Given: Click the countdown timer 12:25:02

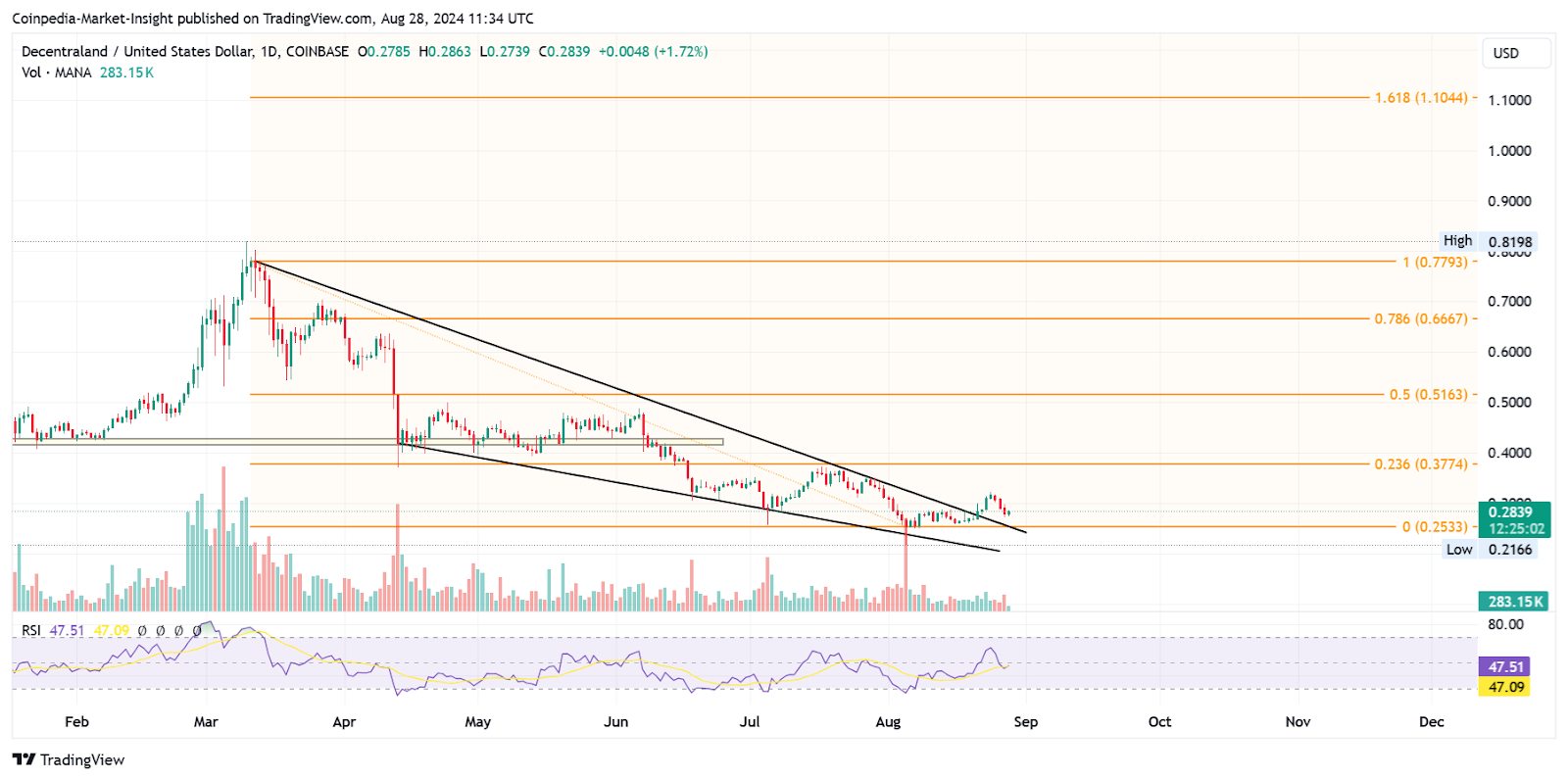Looking at the screenshot, I should click(1515, 528).
